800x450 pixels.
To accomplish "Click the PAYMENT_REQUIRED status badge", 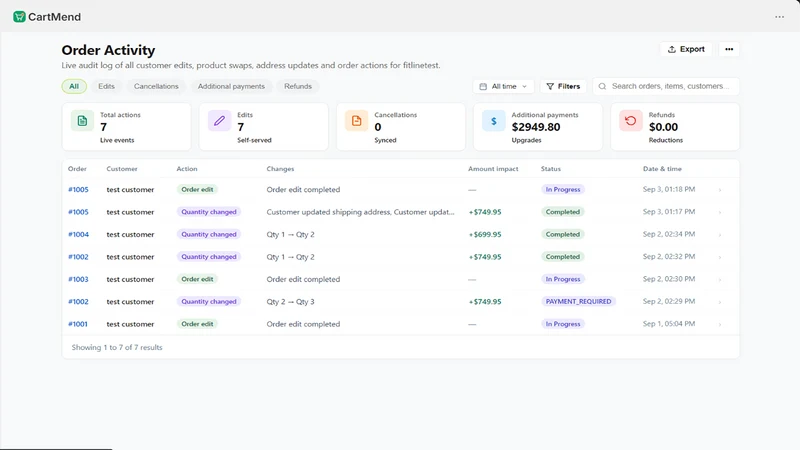I will [x=578, y=302].
